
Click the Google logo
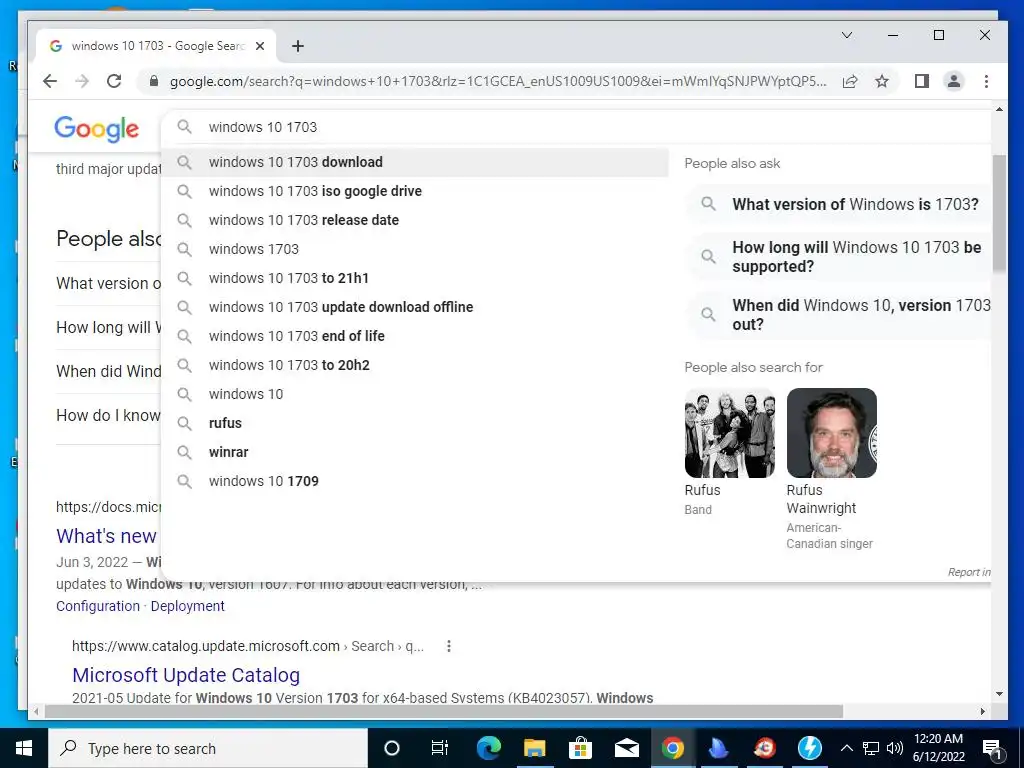pyautogui.click(x=97, y=129)
